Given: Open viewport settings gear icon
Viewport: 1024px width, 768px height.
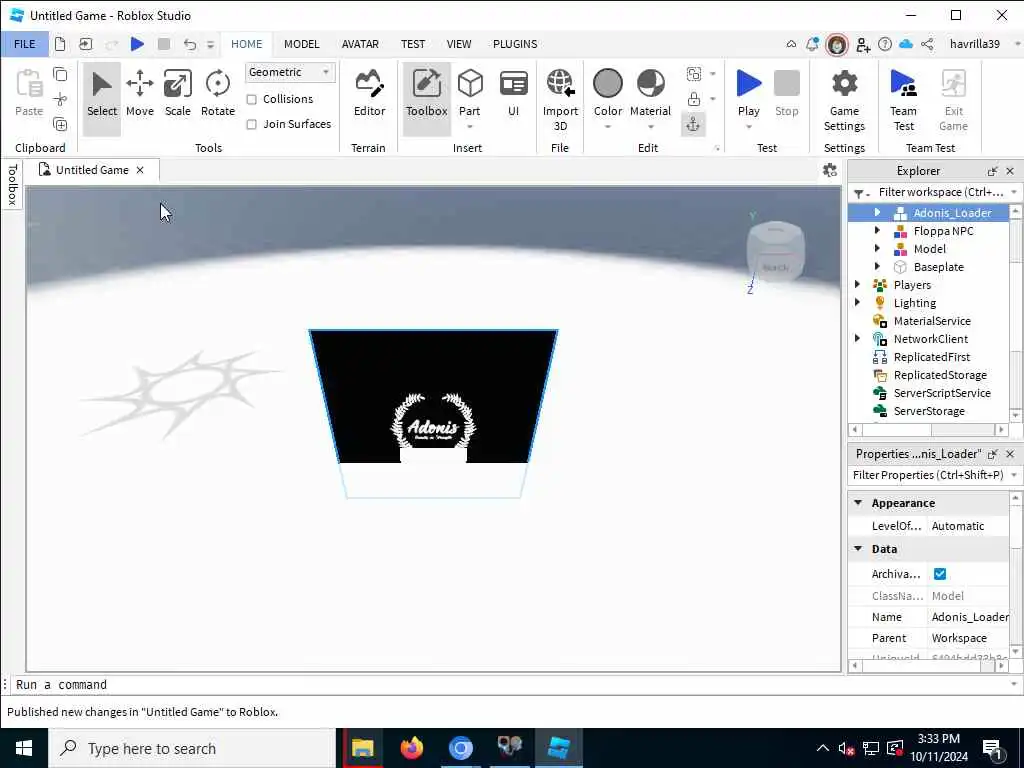Looking at the screenshot, I should [x=830, y=170].
